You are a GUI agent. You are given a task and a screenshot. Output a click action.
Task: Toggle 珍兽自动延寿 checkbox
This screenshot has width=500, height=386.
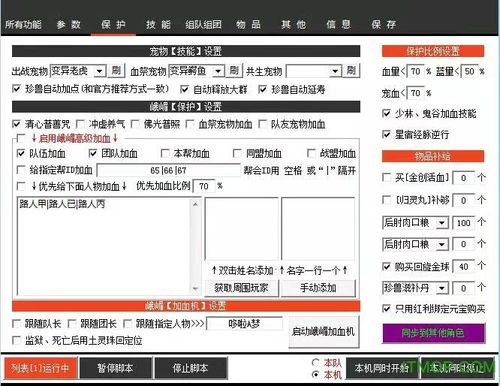tap(263, 89)
